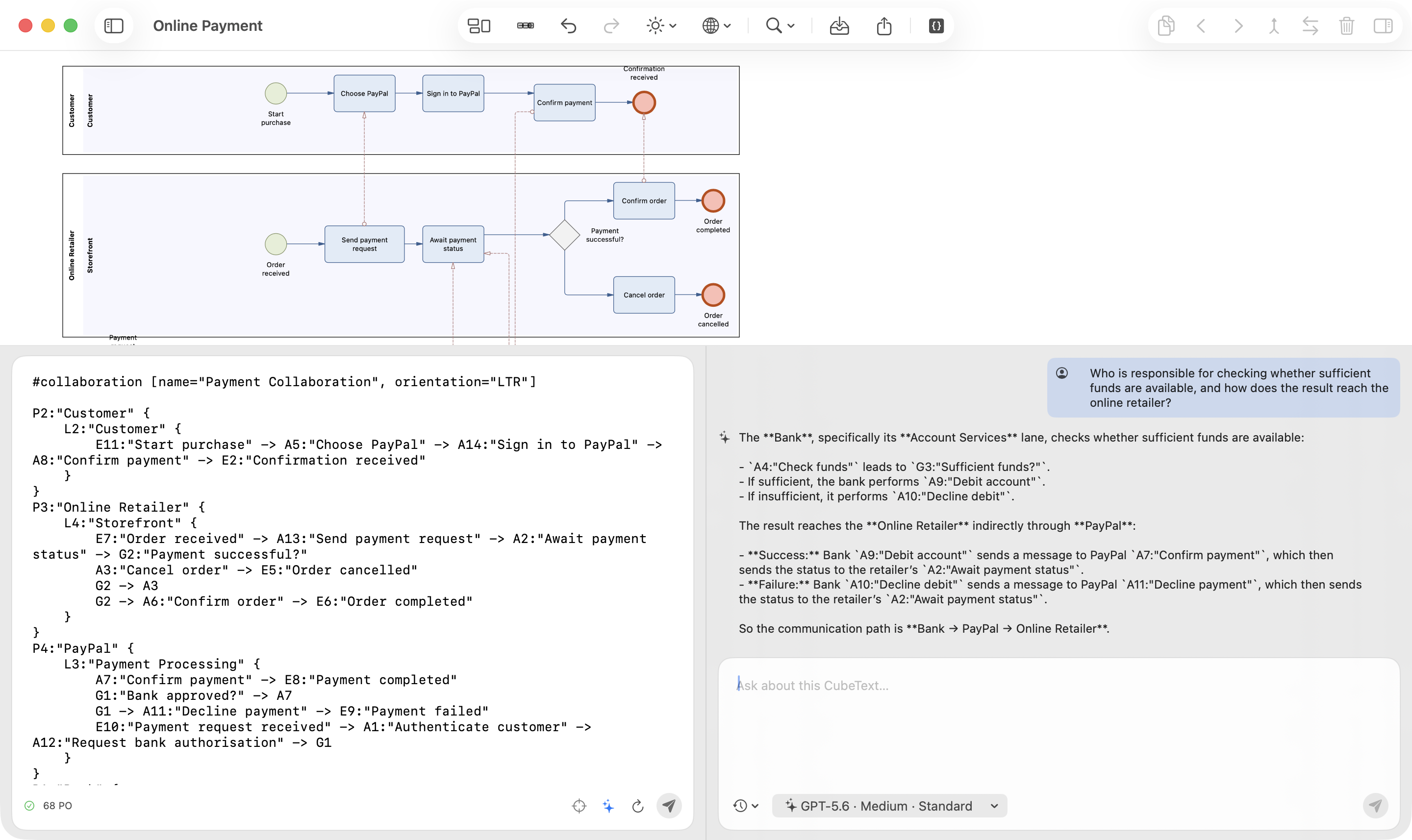Click the share export icon

click(884, 26)
